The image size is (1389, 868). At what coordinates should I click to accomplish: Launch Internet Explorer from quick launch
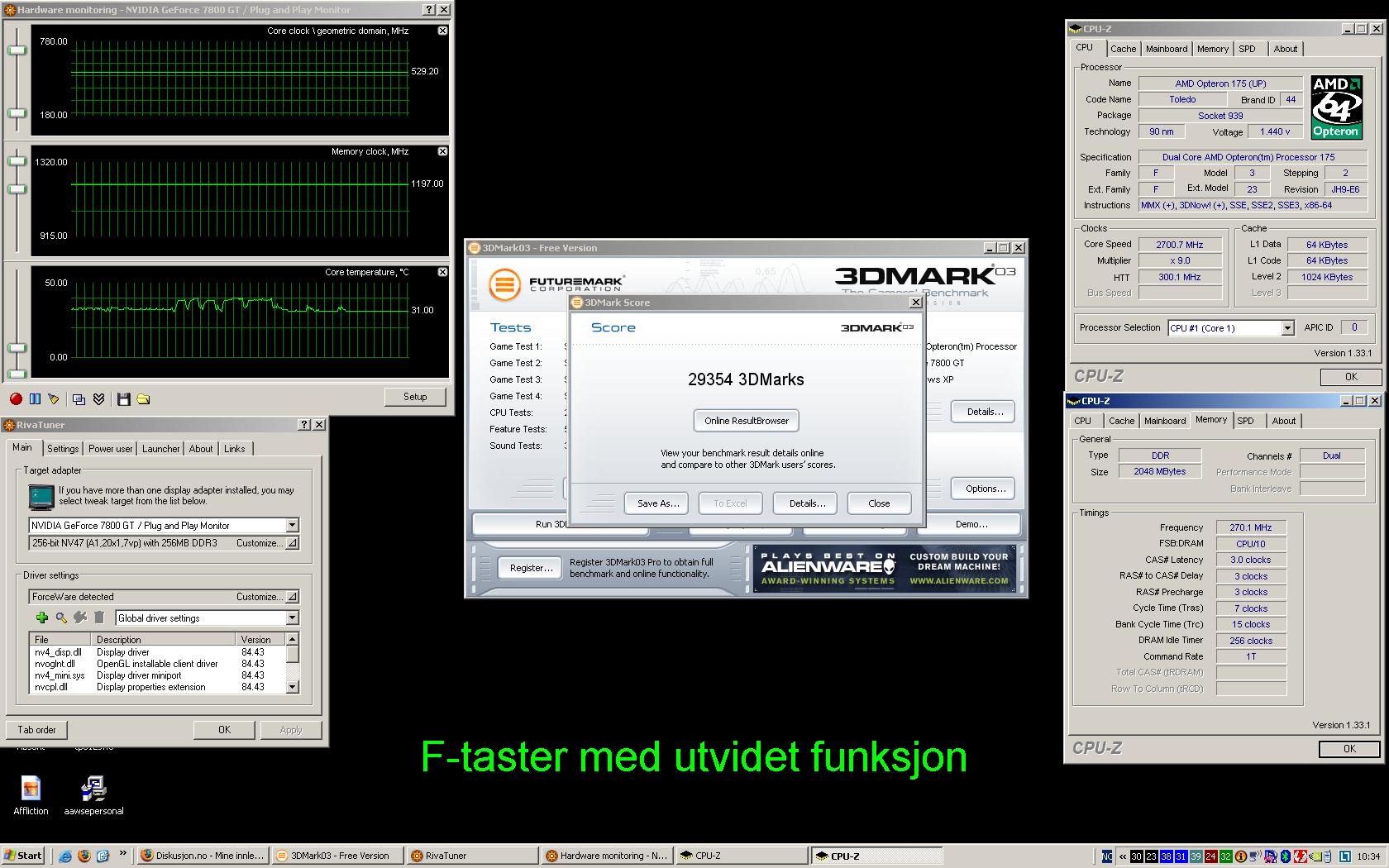(x=65, y=856)
